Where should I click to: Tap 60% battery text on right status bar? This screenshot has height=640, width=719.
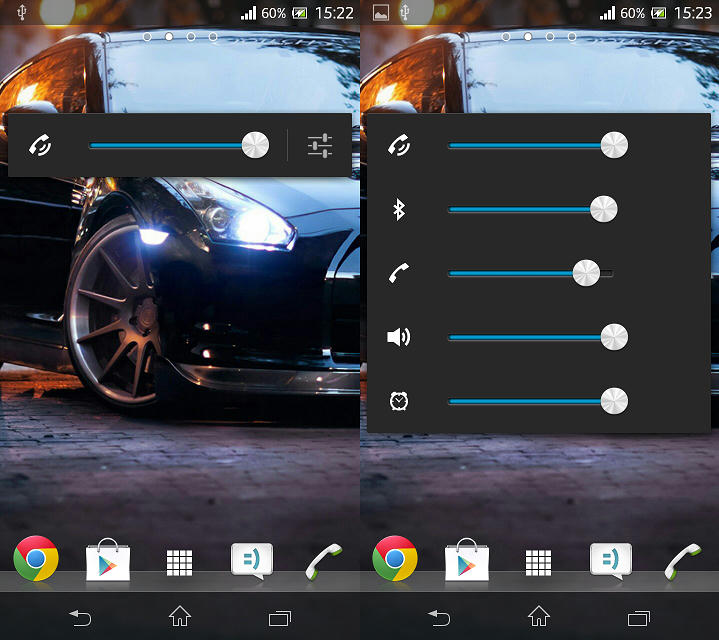[x=632, y=13]
